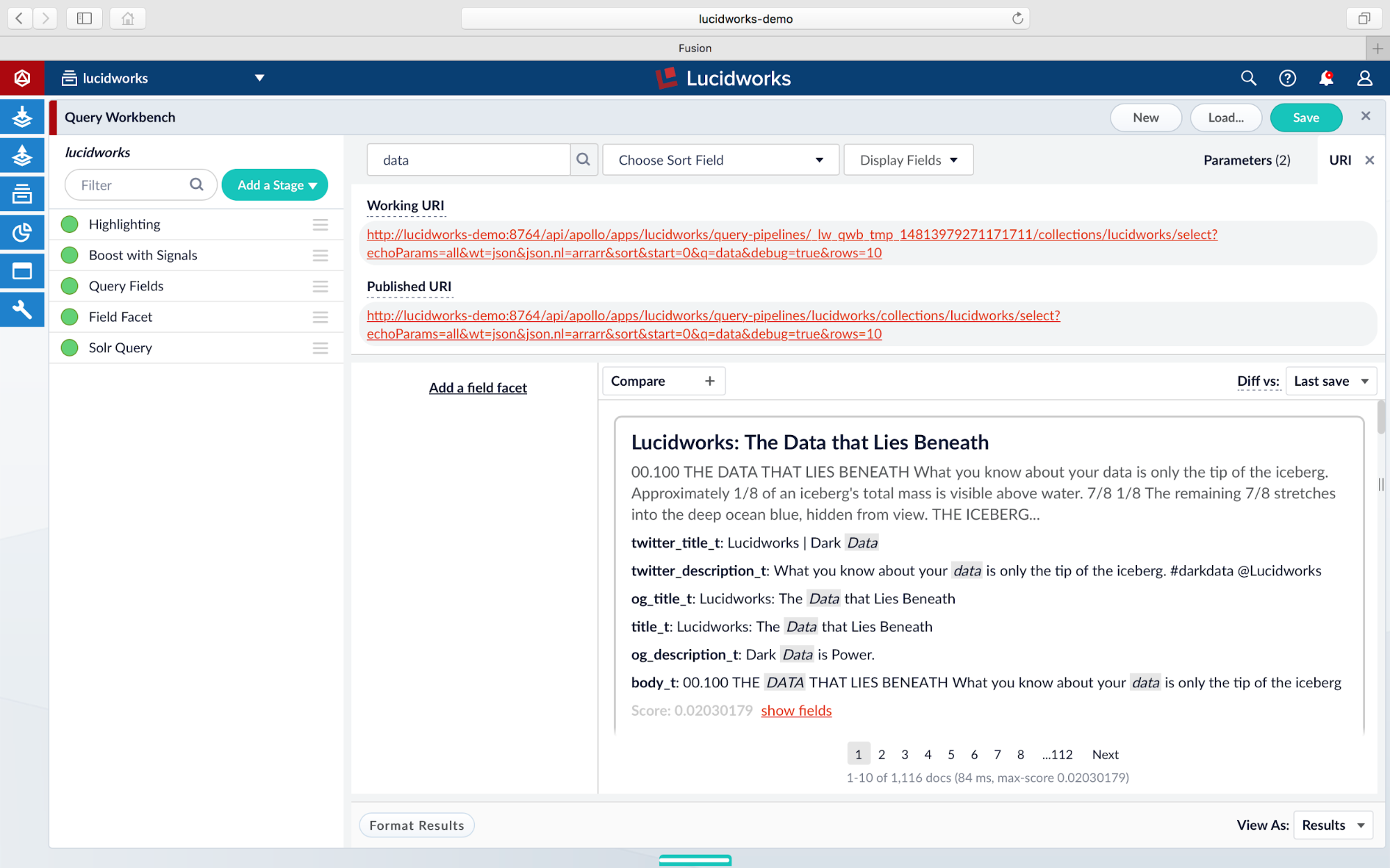Open the View As Results dropdown
The width and height of the screenshot is (1390, 868).
[1333, 825]
